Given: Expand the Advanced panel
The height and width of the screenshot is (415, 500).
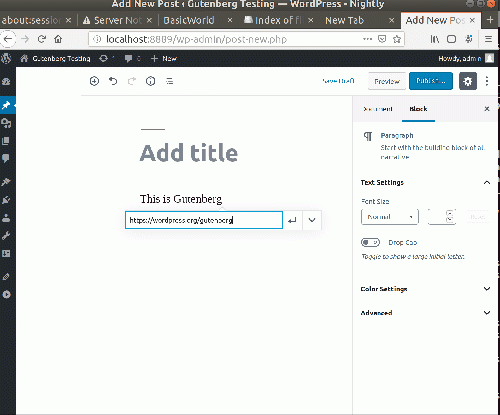Looking at the screenshot, I should click(x=425, y=313).
